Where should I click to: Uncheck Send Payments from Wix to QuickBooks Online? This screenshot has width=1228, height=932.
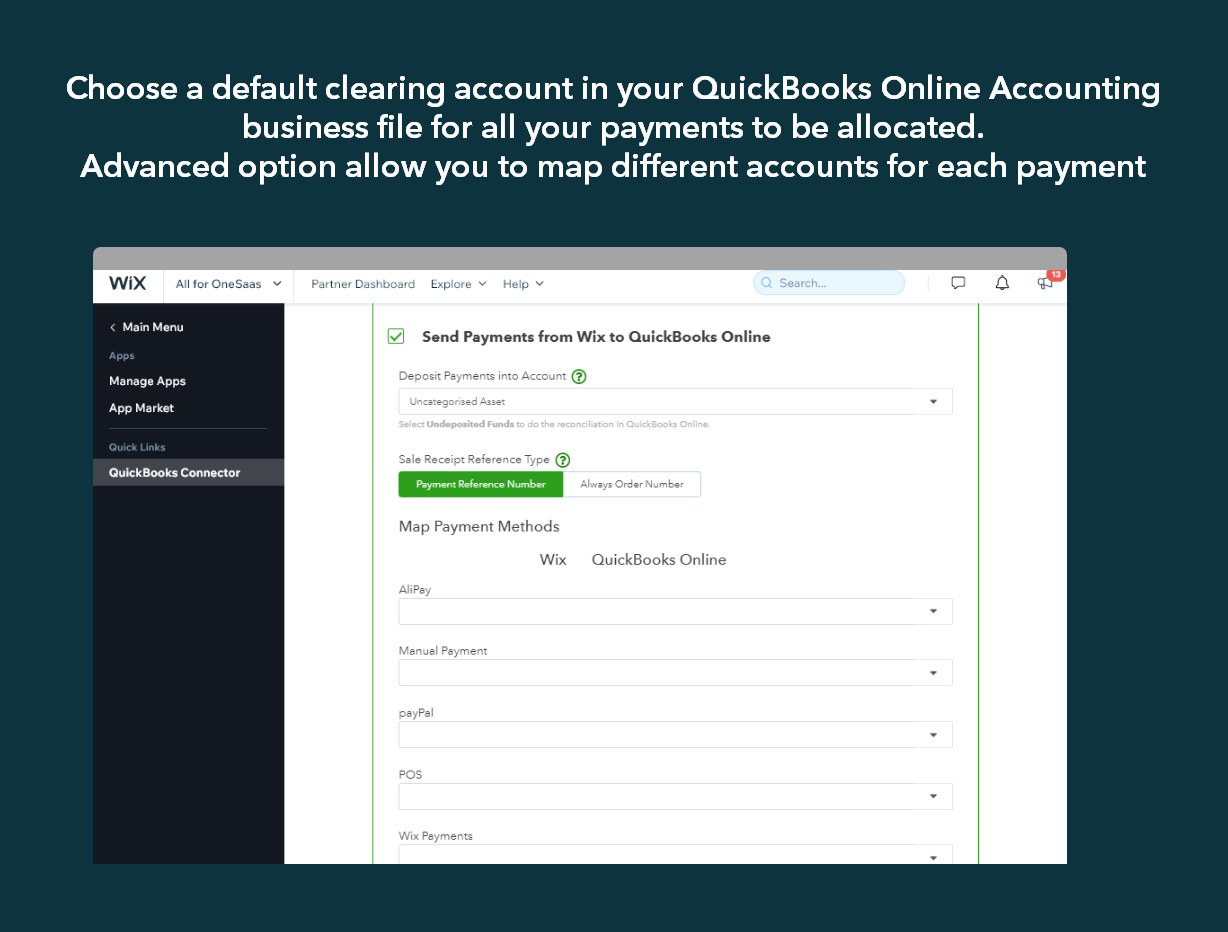[x=396, y=337]
